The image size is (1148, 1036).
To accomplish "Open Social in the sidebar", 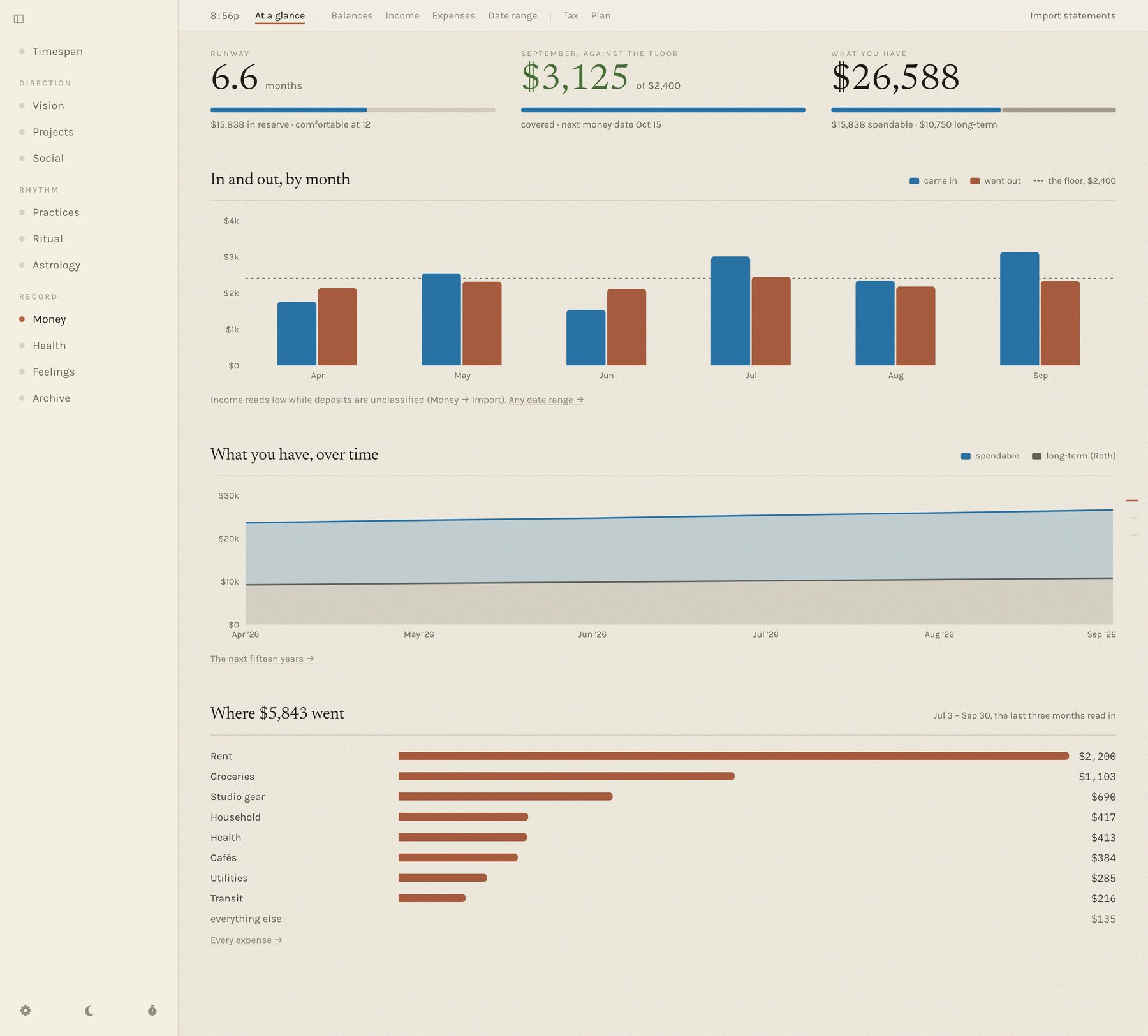I will coord(48,158).
